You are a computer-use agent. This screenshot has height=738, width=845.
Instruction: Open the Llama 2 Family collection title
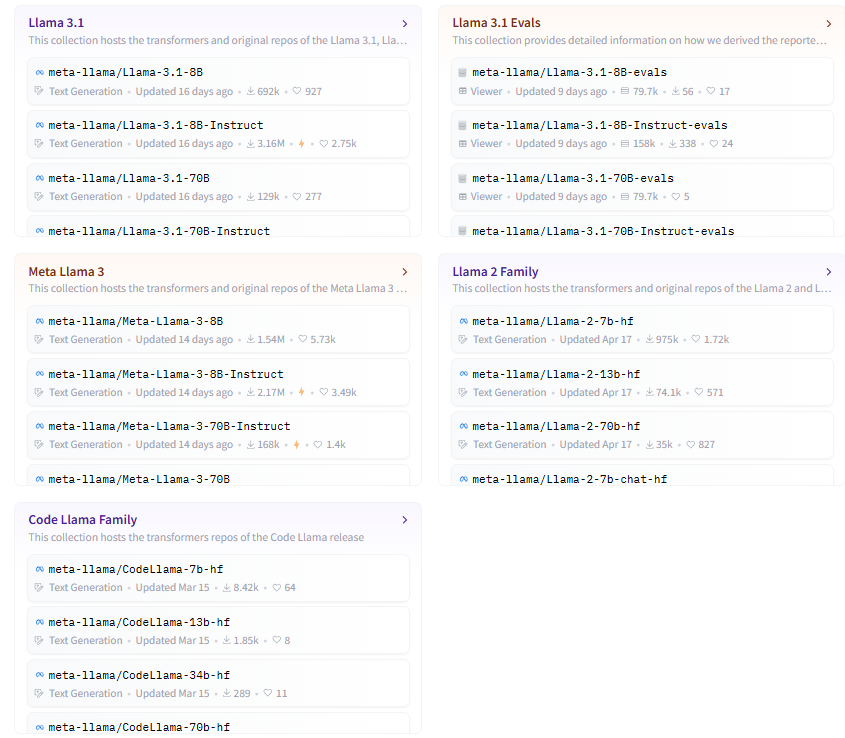point(495,272)
